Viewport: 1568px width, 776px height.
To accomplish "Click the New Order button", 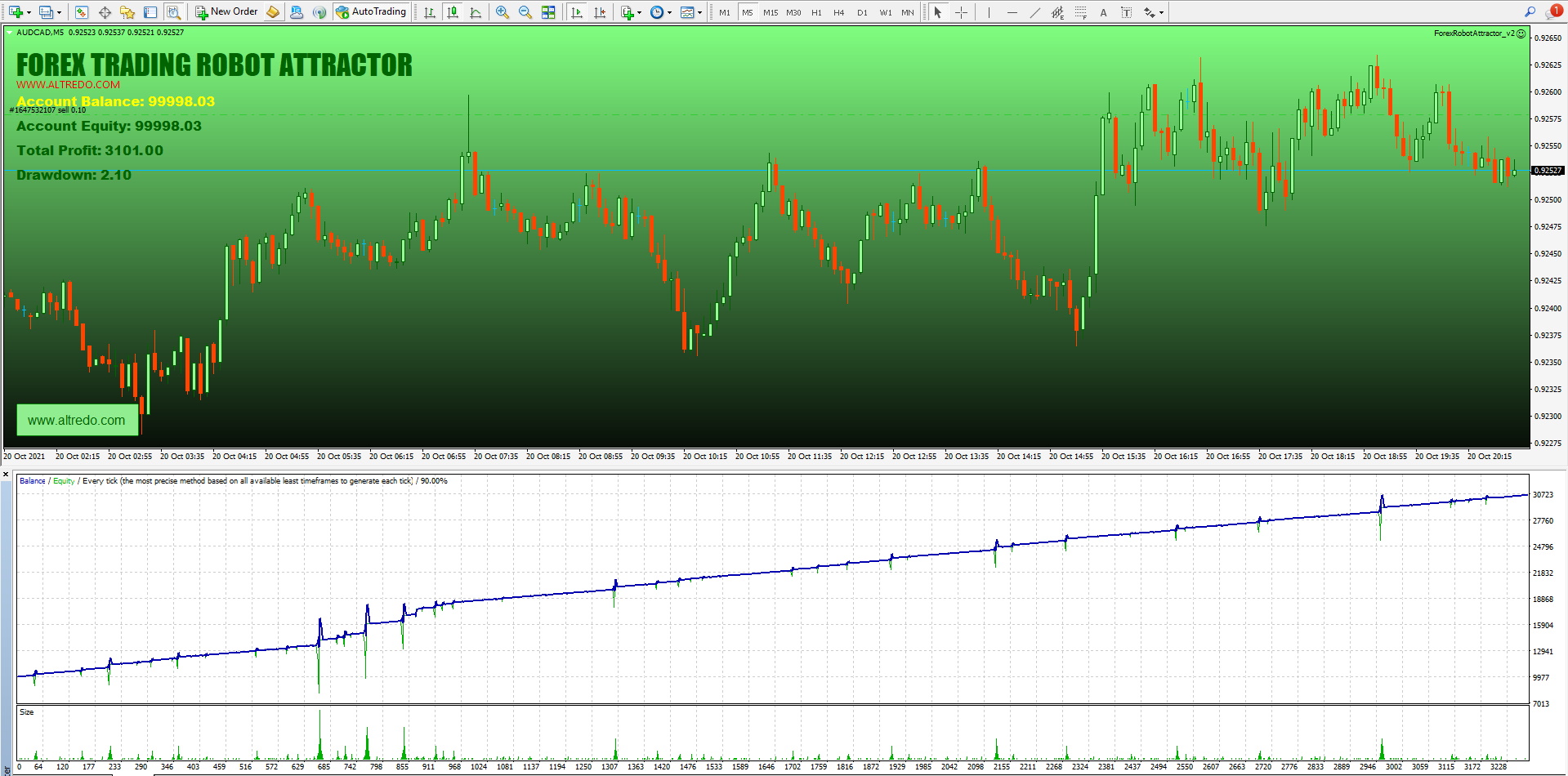I will pyautogui.click(x=226, y=12).
